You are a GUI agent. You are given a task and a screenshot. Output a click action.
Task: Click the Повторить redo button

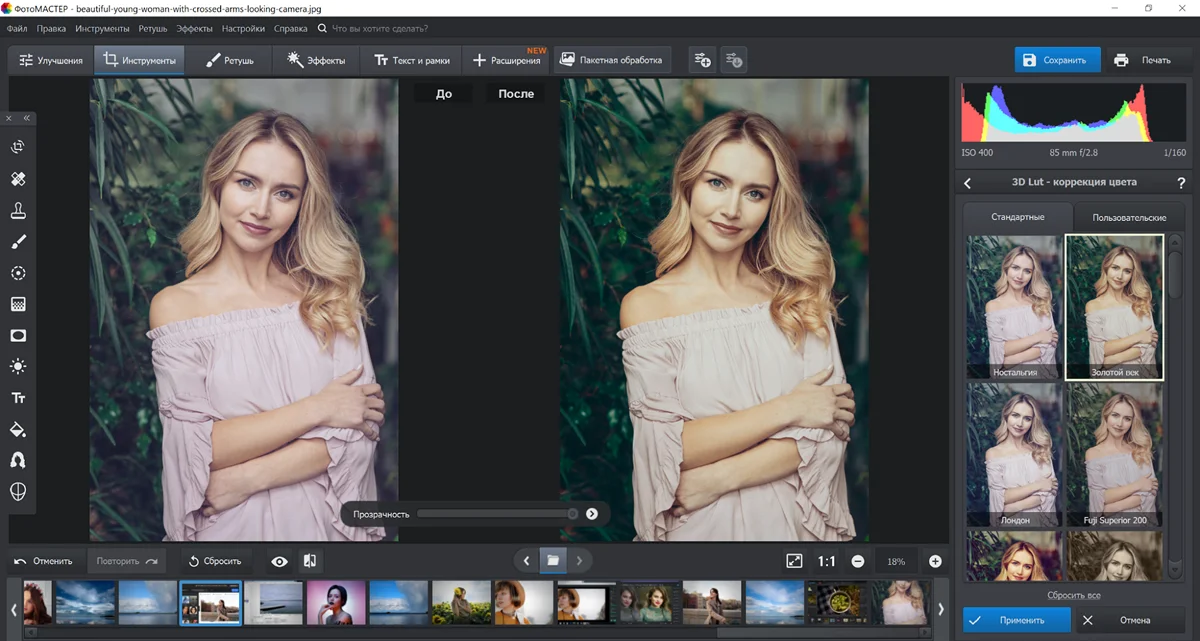[129, 561]
